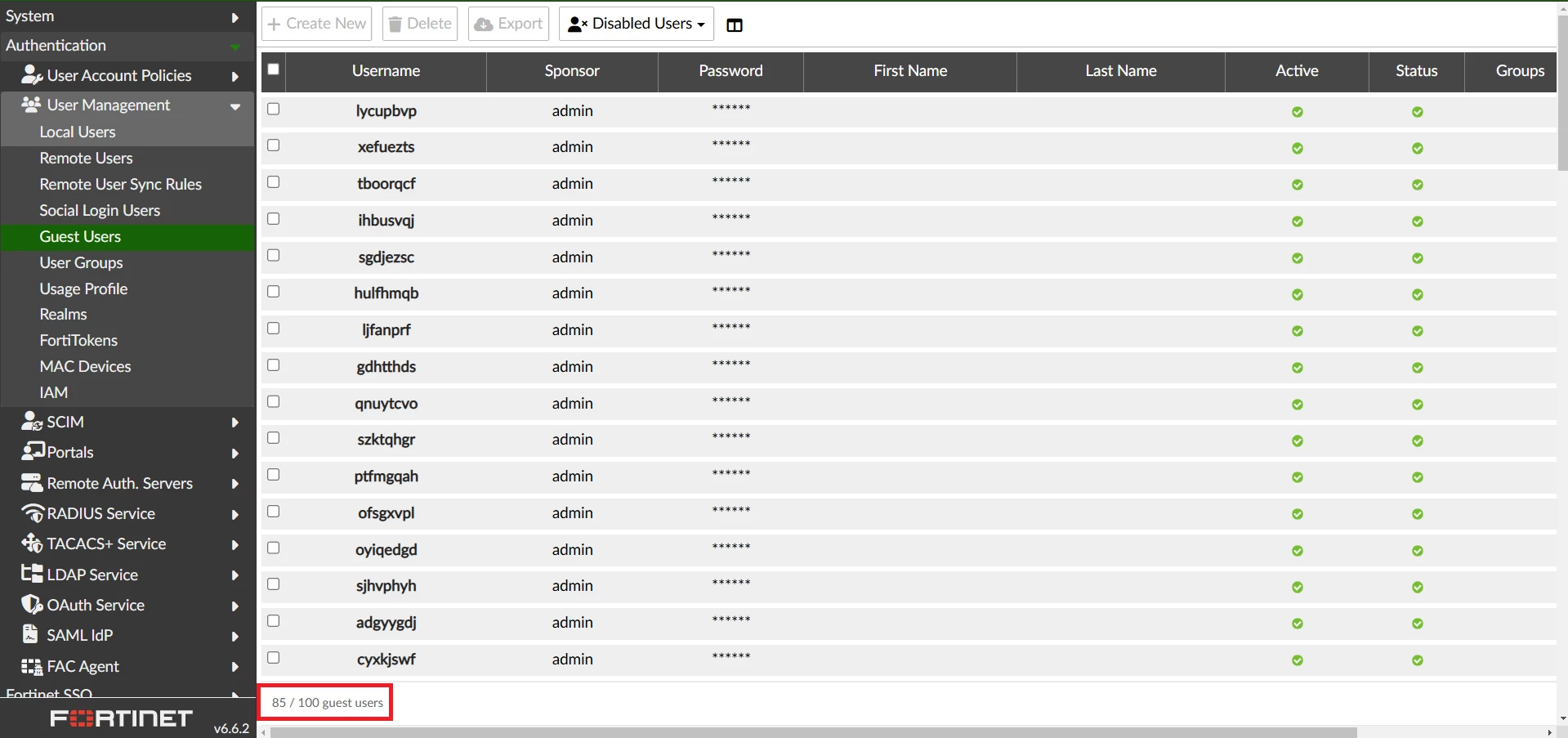Viewport: 1568px width, 738px height.
Task: Sort by the Last Name column header
Action: (1120, 71)
